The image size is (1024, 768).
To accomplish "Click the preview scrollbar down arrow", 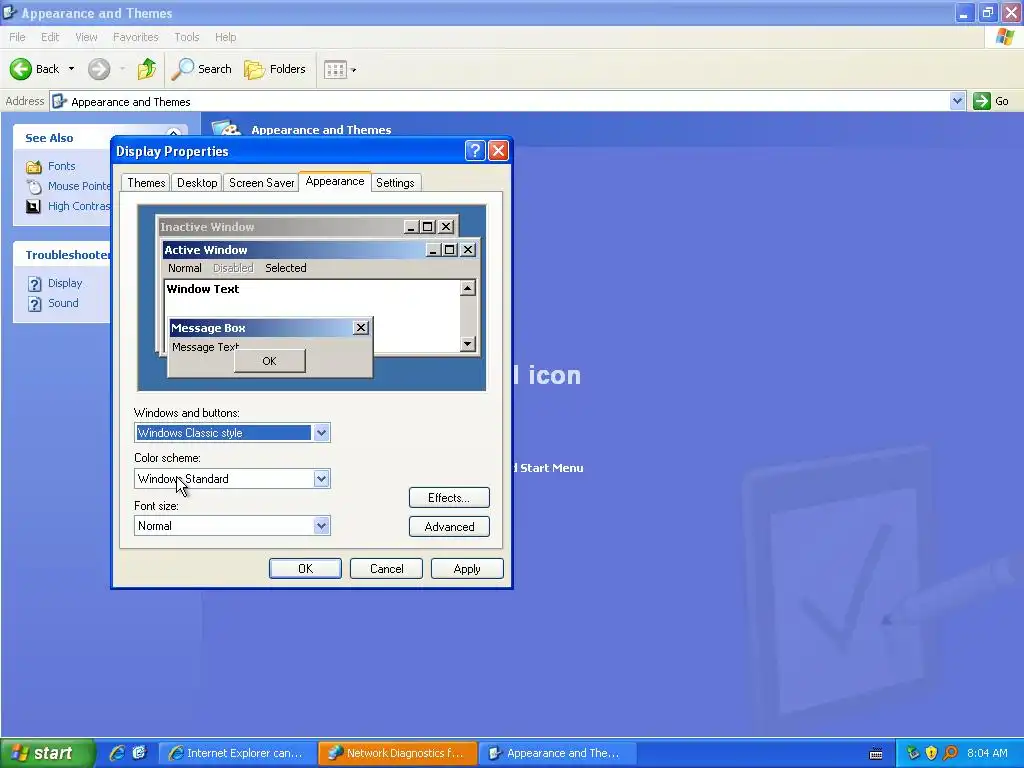I will click(x=468, y=344).
